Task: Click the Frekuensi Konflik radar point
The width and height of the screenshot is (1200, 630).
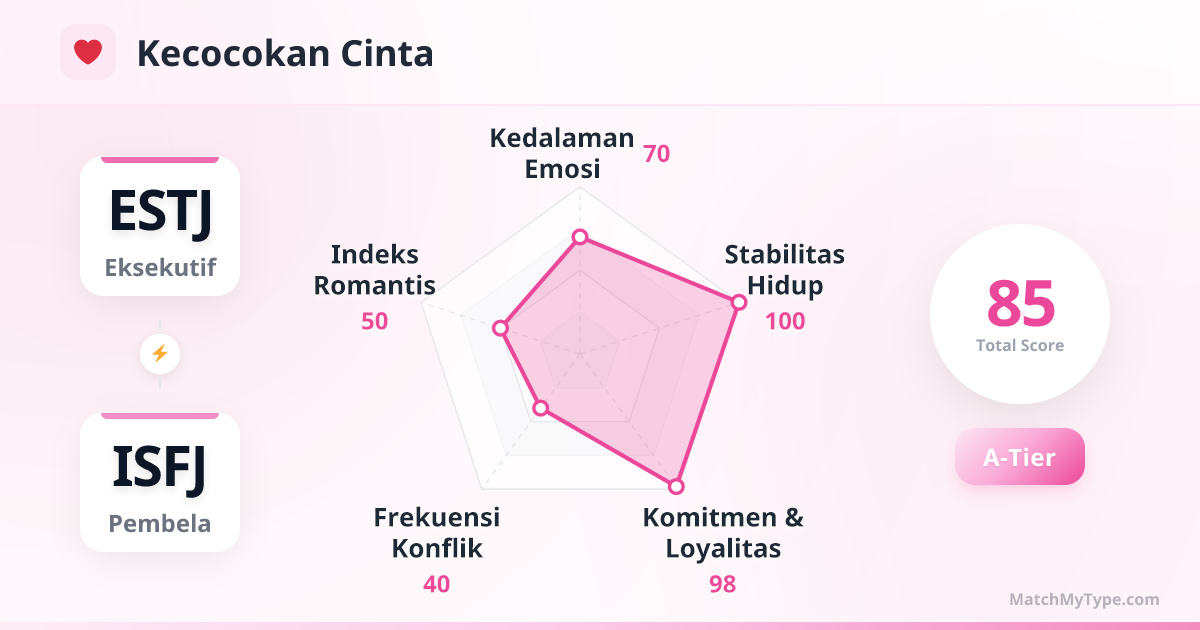Action: pos(541,407)
